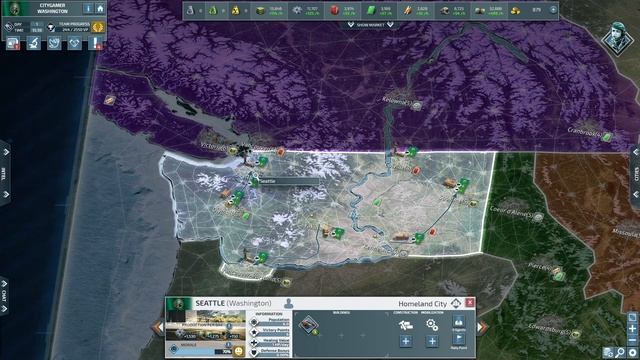
Task: Expand the Chat side panel
Action: pos(4,296)
